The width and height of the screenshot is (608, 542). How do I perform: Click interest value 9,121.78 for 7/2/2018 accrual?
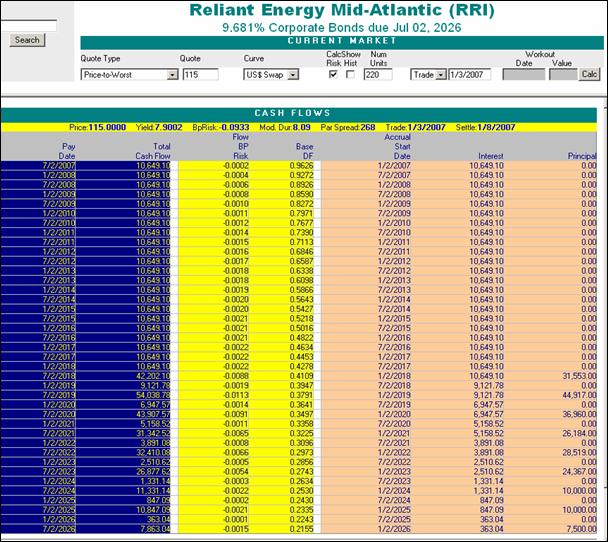(x=488, y=385)
